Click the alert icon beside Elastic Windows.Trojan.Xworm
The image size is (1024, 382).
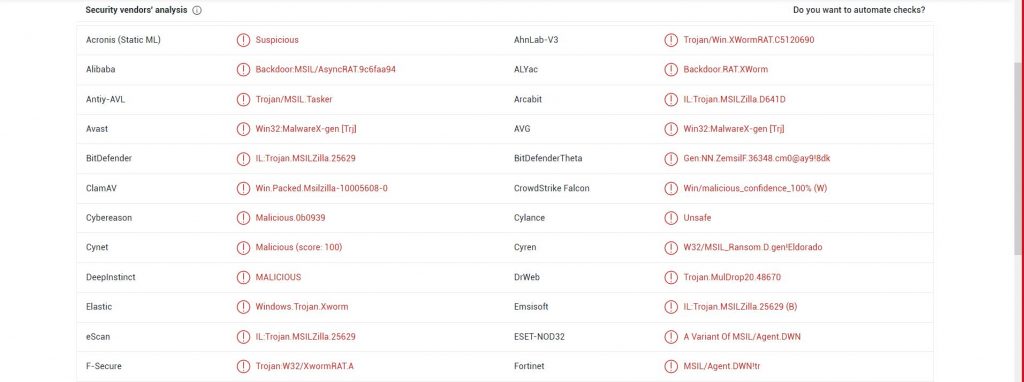(243, 306)
